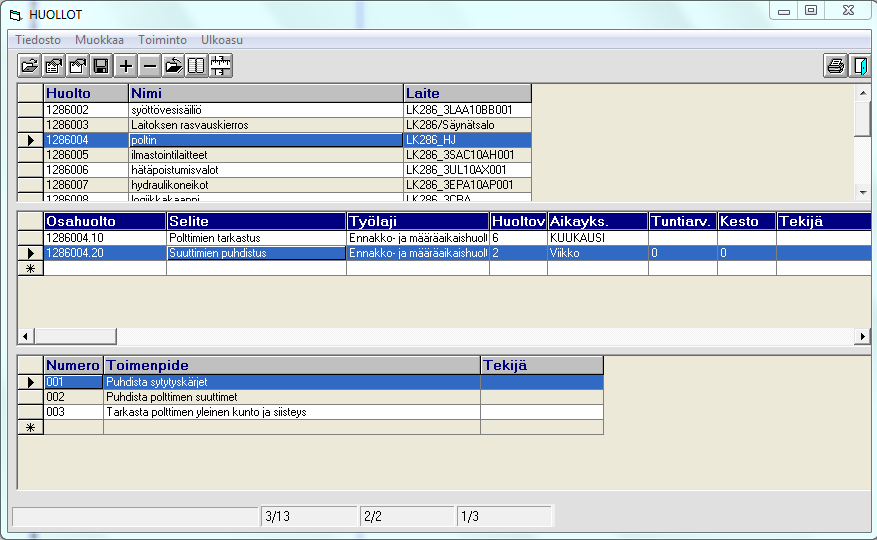Click the cell LK286_HJ
877x540 pixels.
coord(467,140)
